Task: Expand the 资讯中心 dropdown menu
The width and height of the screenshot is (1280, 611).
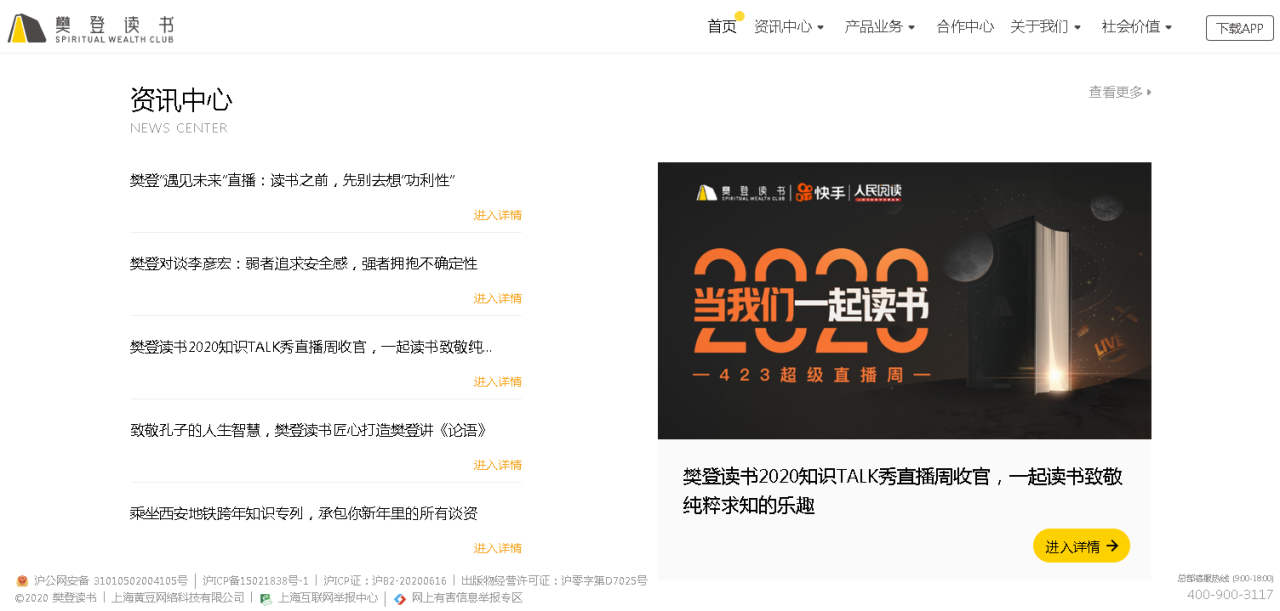Action: (789, 27)
